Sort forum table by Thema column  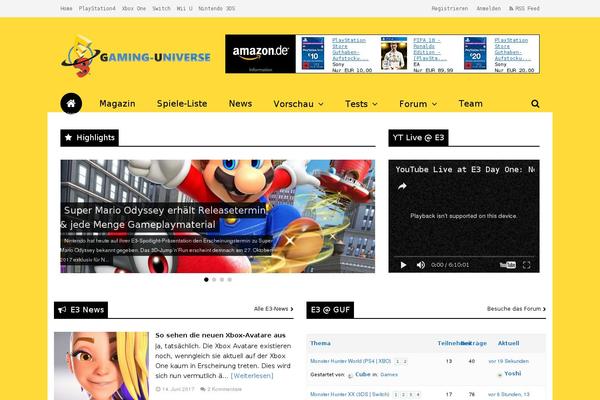[320, 343]
